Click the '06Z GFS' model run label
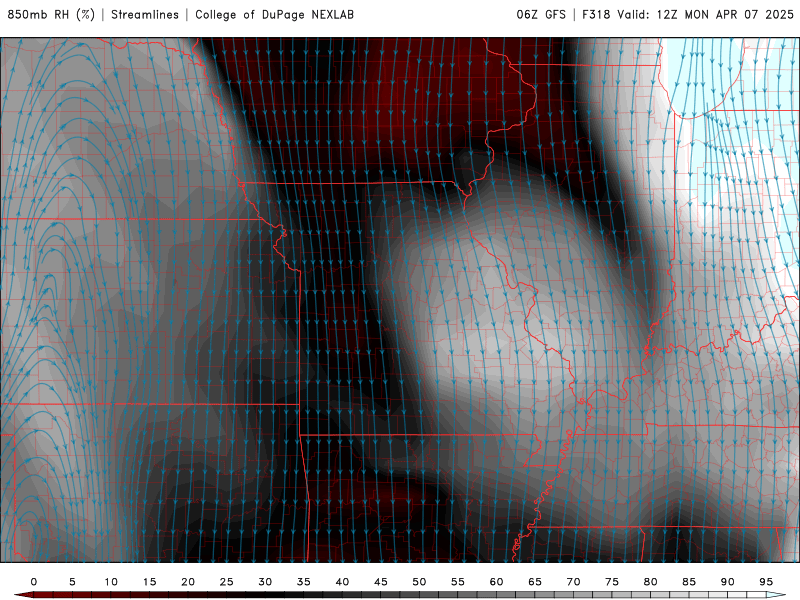Viewport: 800px width, 600px height. pos(541,14)
